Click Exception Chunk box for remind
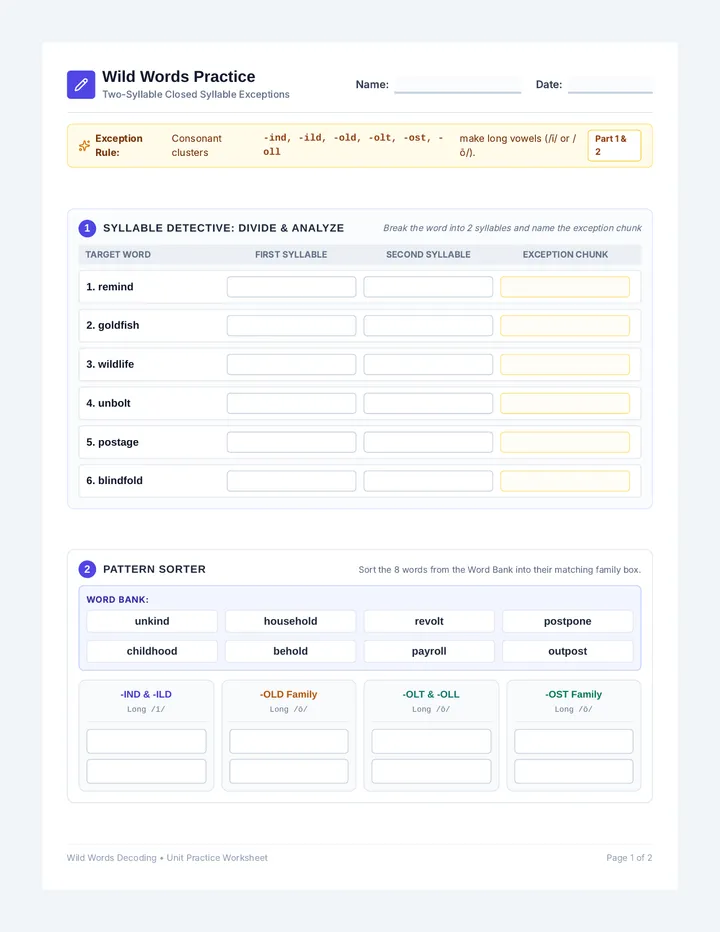 click(565, 286)
